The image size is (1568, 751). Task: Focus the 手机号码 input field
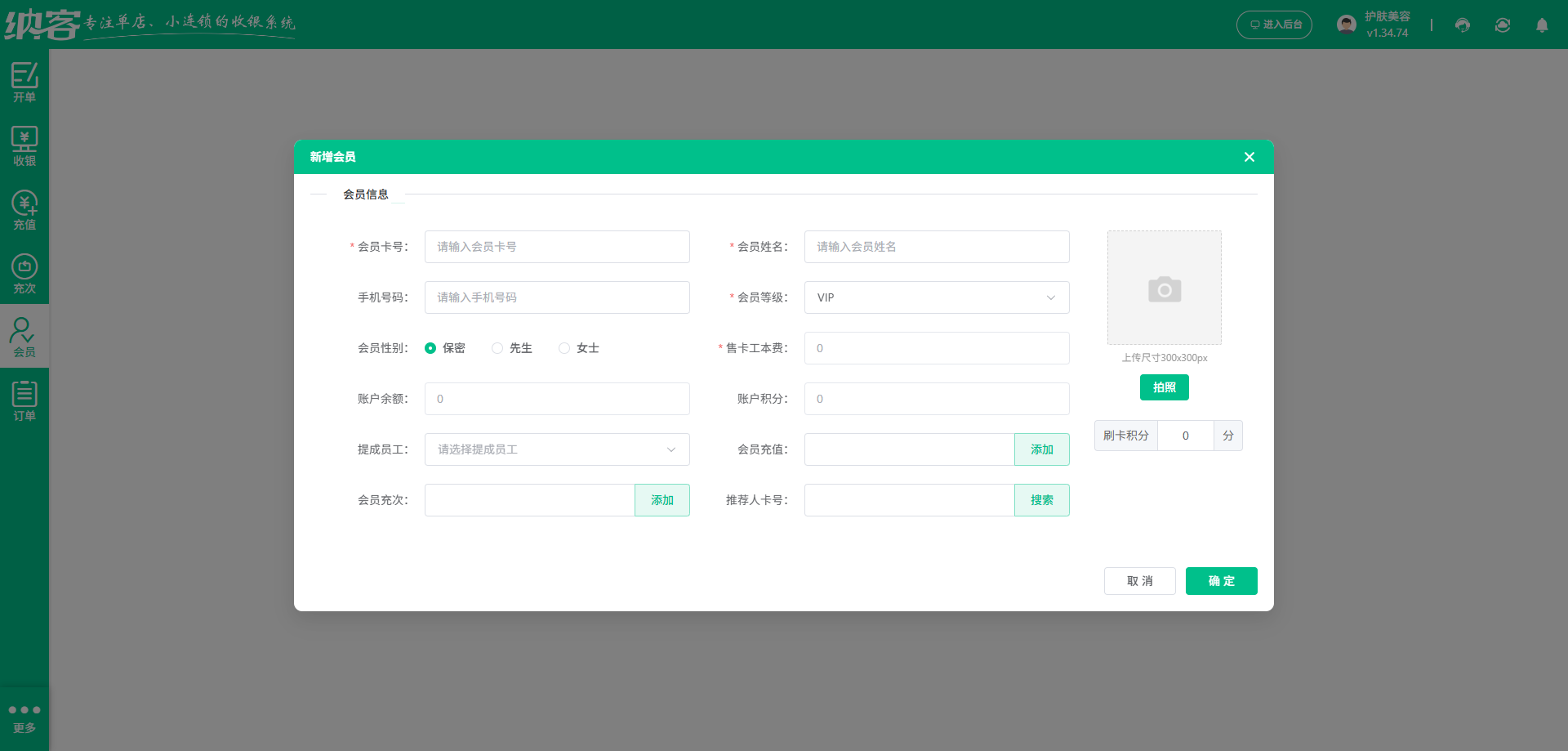coord(557,297)
